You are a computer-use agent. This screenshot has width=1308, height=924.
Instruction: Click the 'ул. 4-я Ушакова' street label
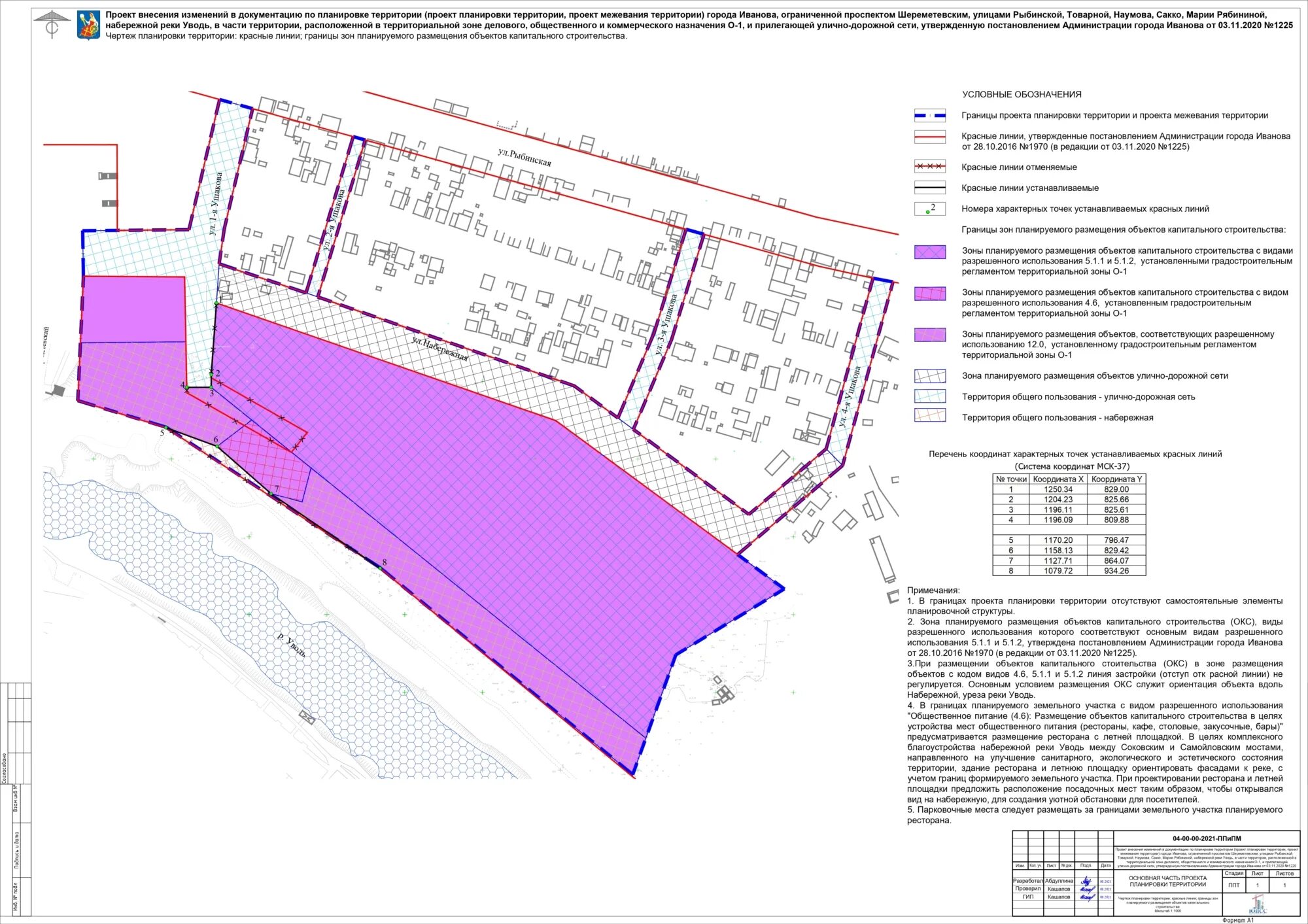(849, 397)
